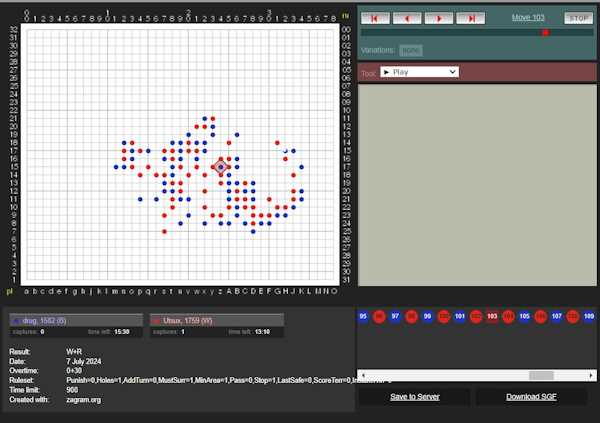Select move 97 in the move list

[395, 316]
